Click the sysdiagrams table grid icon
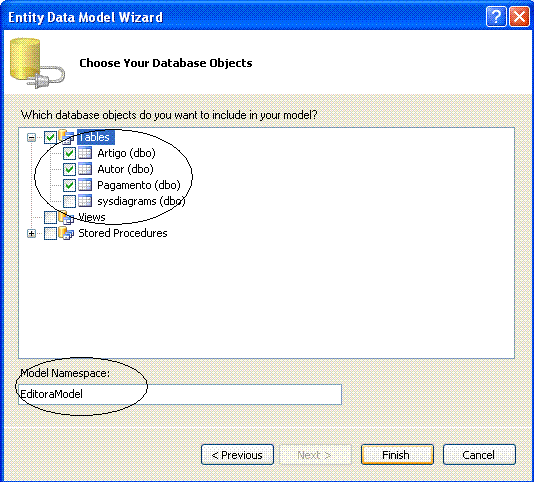534x482 pixels. tap(85, 201)
